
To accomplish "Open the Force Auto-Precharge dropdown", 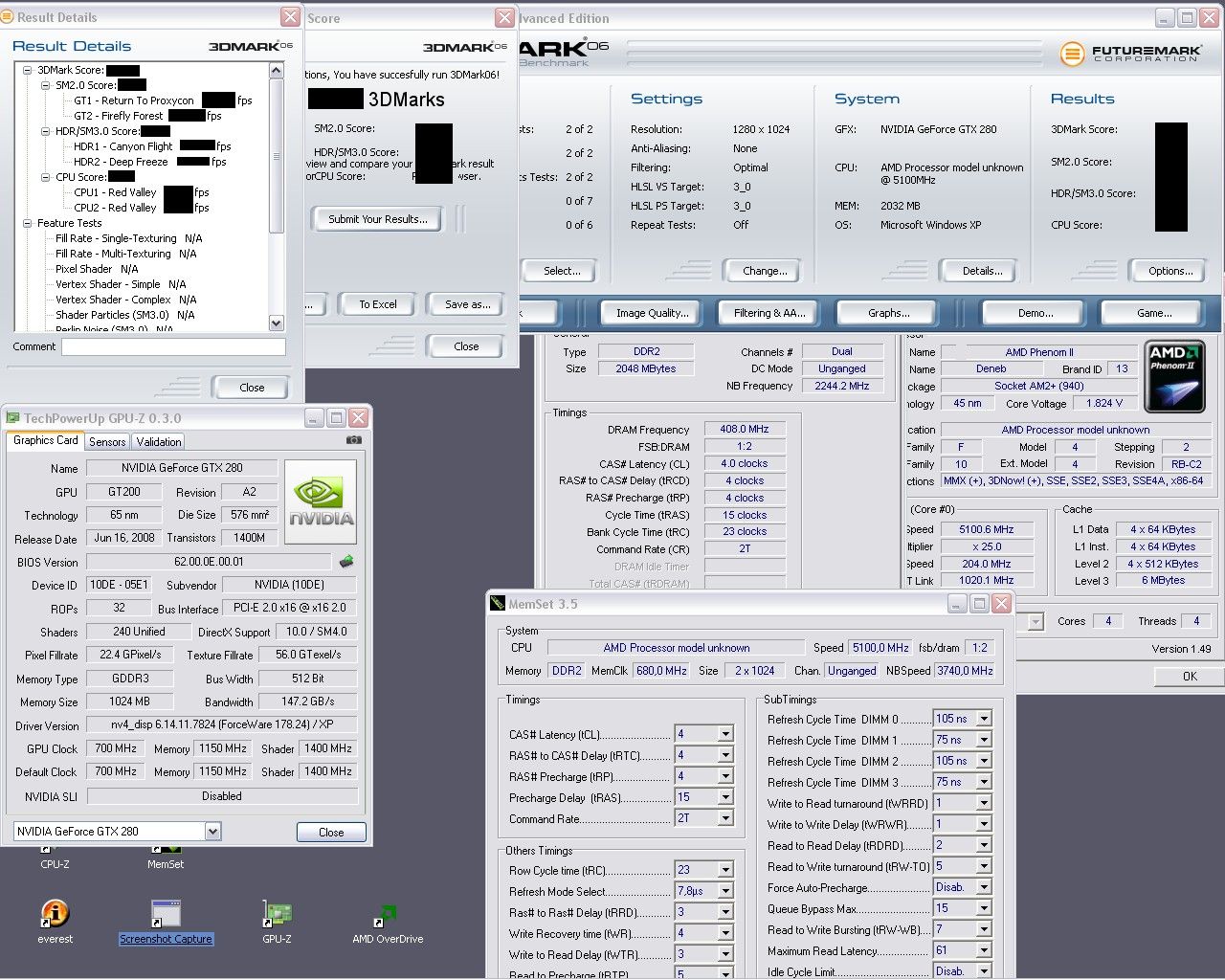I will [984, 887].
